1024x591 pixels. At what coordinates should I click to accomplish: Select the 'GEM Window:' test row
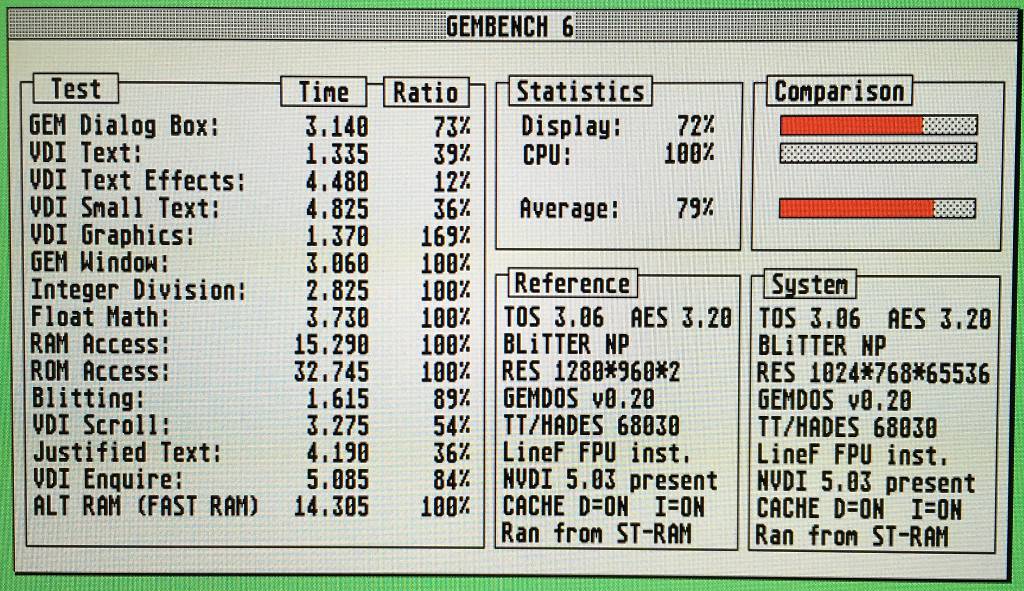click(x=250, y=263)
